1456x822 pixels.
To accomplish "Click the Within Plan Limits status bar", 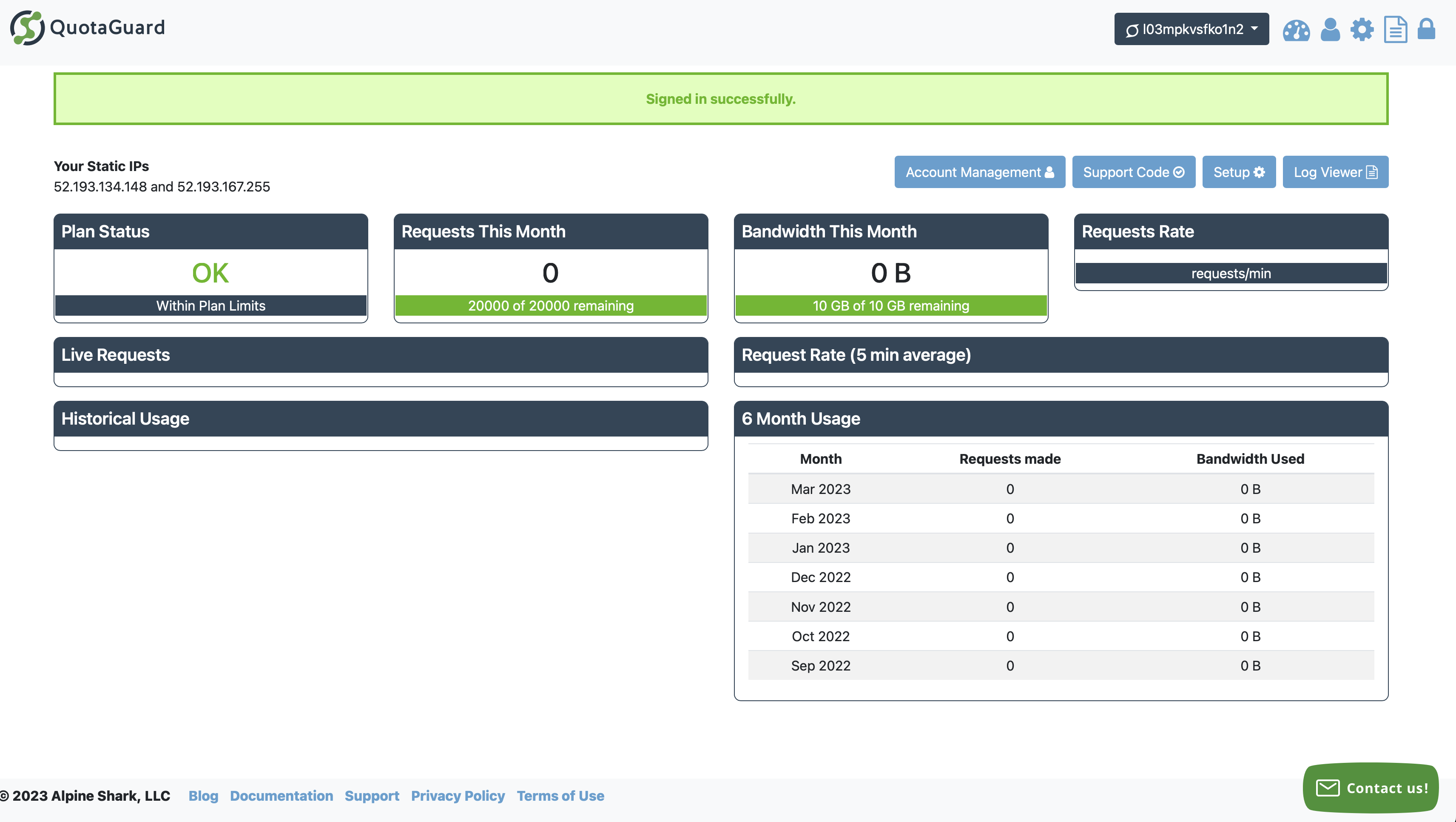I will point(211,305).
